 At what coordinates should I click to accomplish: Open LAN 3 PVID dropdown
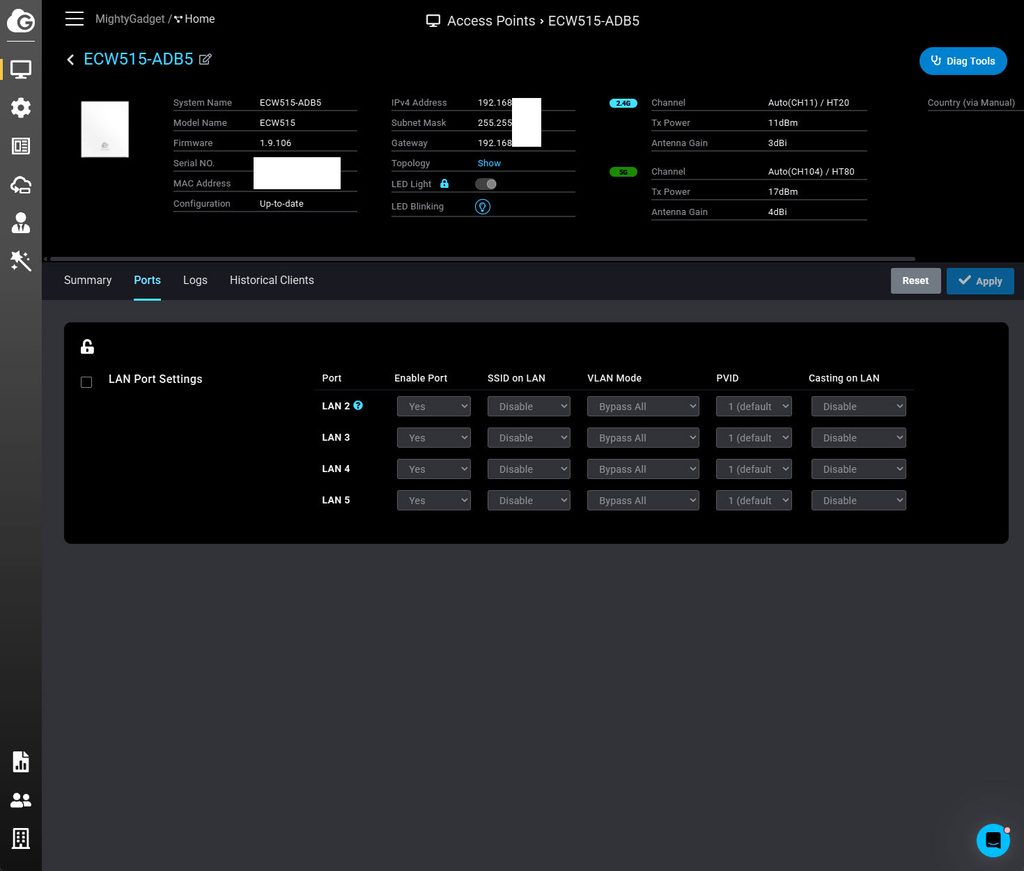[754, 437]
